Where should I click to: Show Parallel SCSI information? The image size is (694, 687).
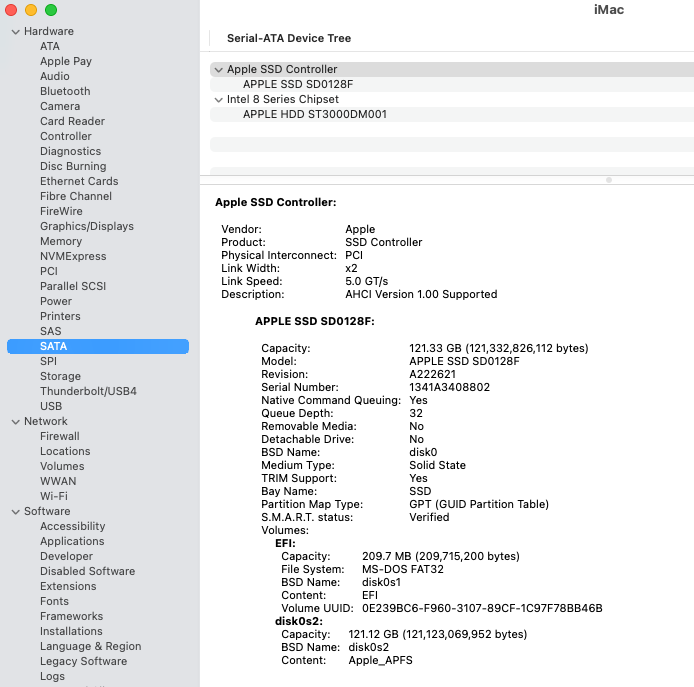click(73, 286)
